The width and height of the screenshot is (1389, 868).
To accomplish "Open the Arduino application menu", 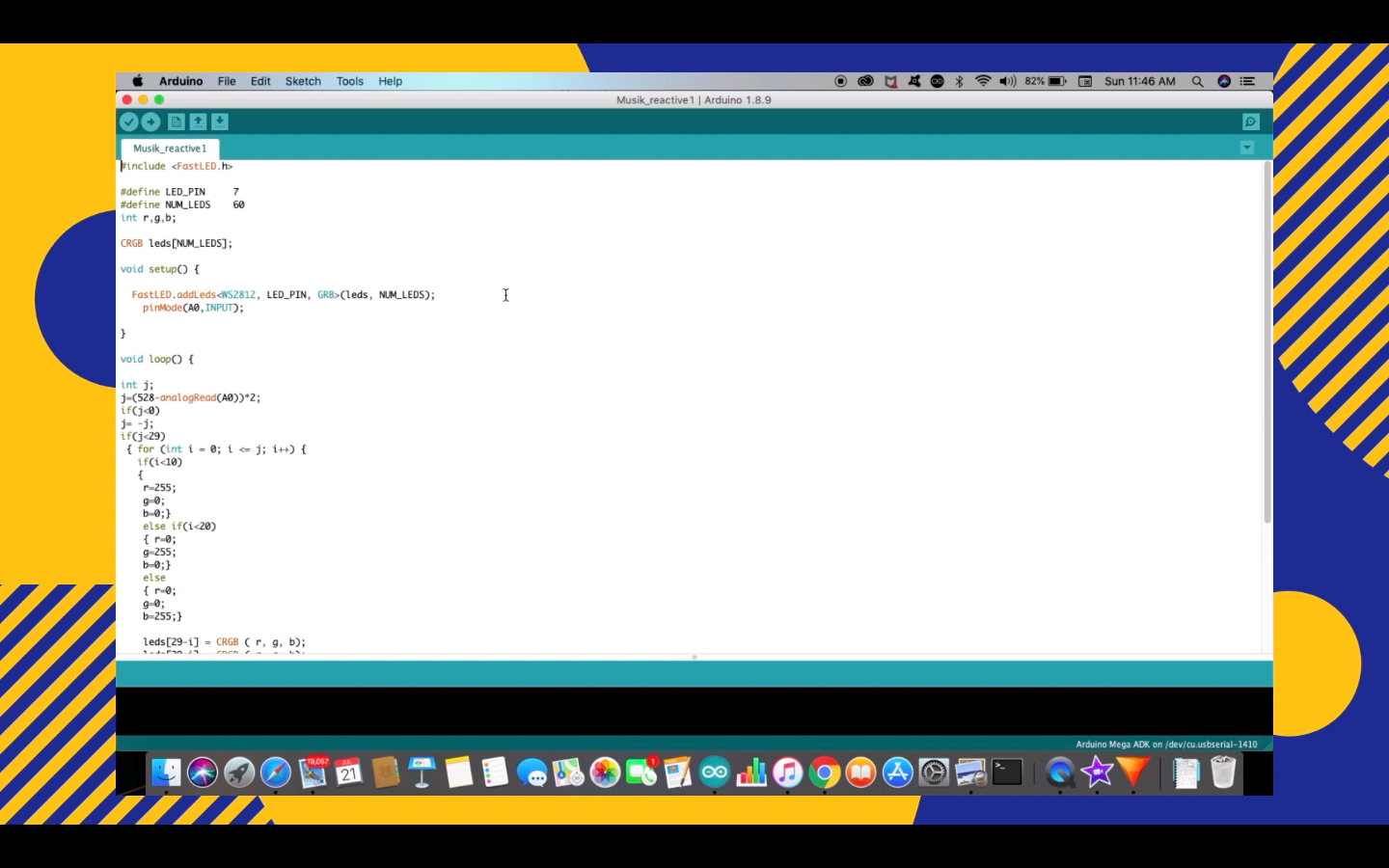I will coord(180,81).
